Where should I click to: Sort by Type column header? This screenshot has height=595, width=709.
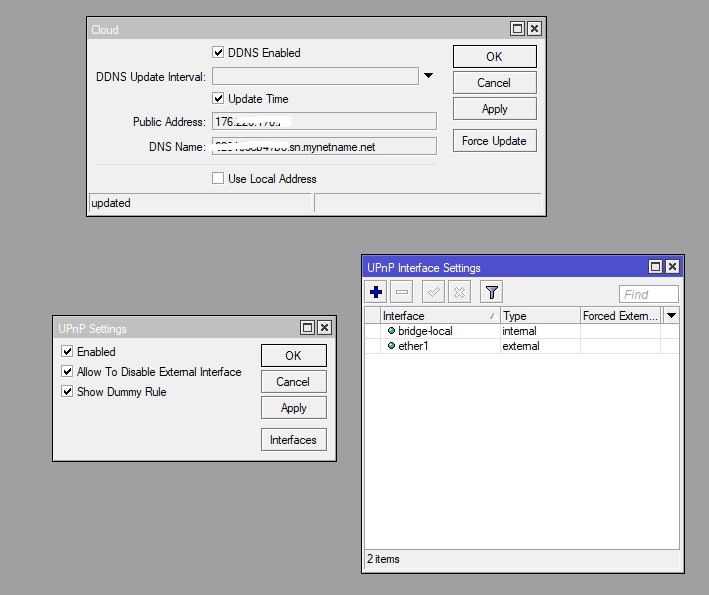pos(540,316)
